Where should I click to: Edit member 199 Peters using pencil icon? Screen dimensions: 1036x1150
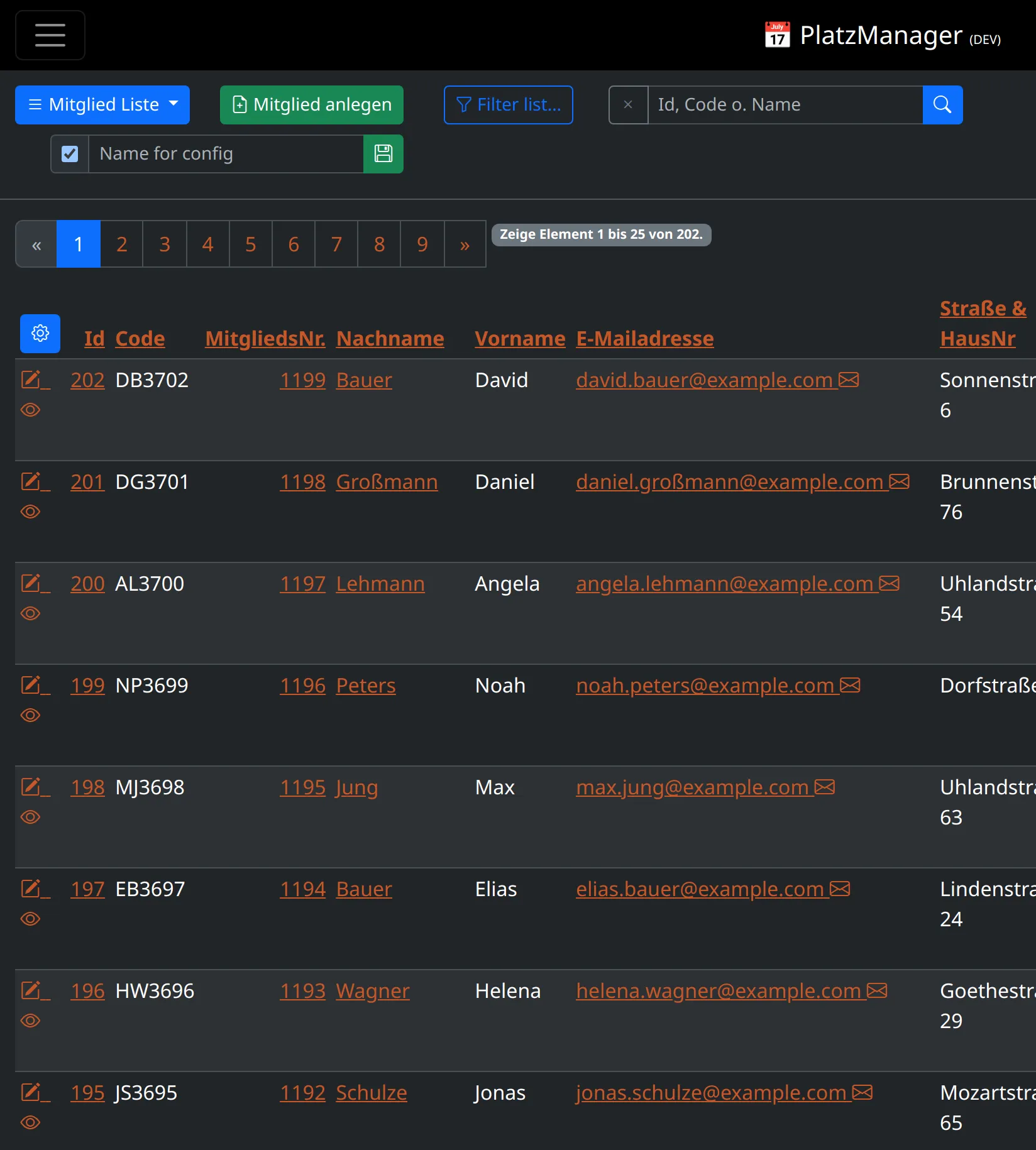pos(30,685)
